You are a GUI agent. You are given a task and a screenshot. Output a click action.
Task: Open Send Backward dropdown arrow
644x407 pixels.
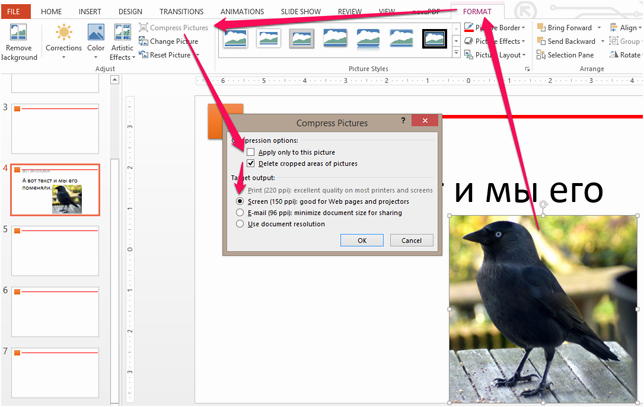(602, 41)
